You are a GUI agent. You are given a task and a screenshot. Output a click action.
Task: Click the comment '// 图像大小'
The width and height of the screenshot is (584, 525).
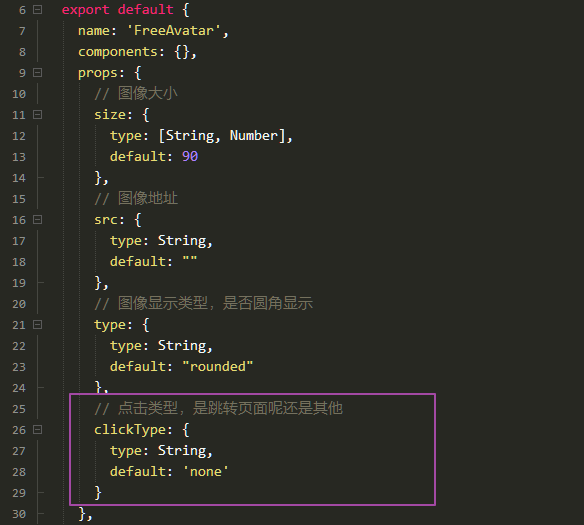point(136,93)
